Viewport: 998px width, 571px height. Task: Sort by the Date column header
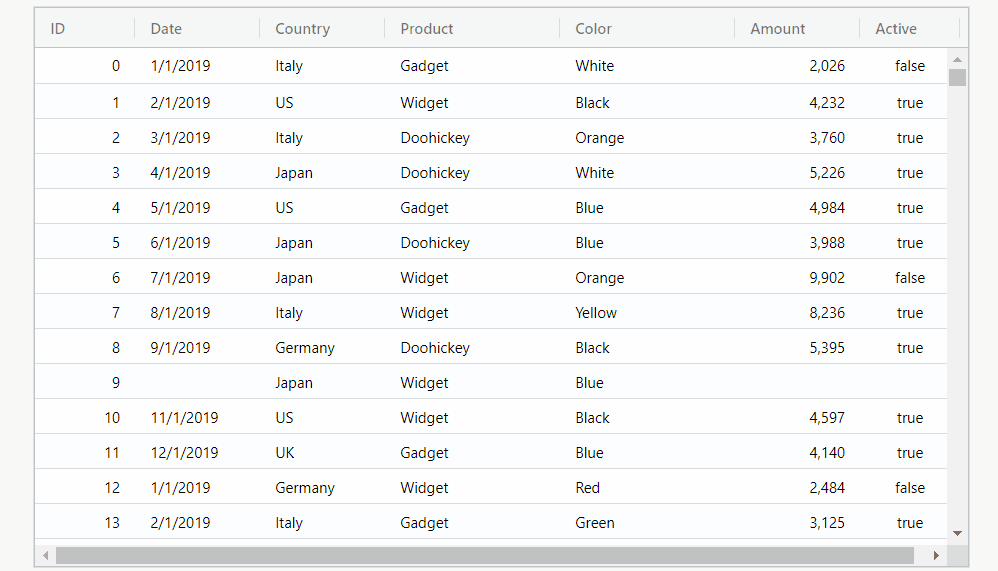(197, 29)
